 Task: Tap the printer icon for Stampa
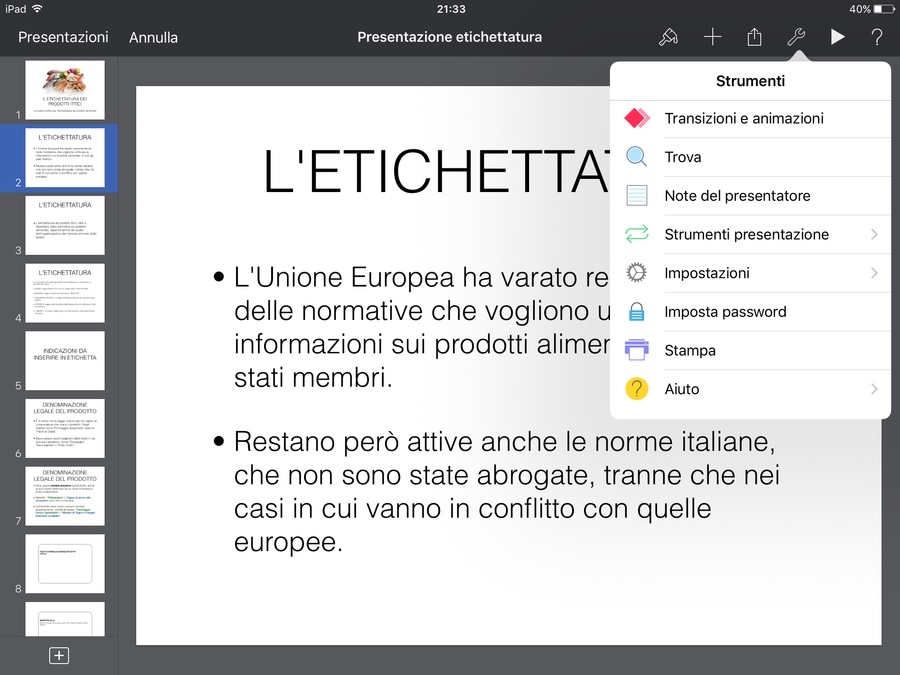pyautogui.click(x=637, y=350)
